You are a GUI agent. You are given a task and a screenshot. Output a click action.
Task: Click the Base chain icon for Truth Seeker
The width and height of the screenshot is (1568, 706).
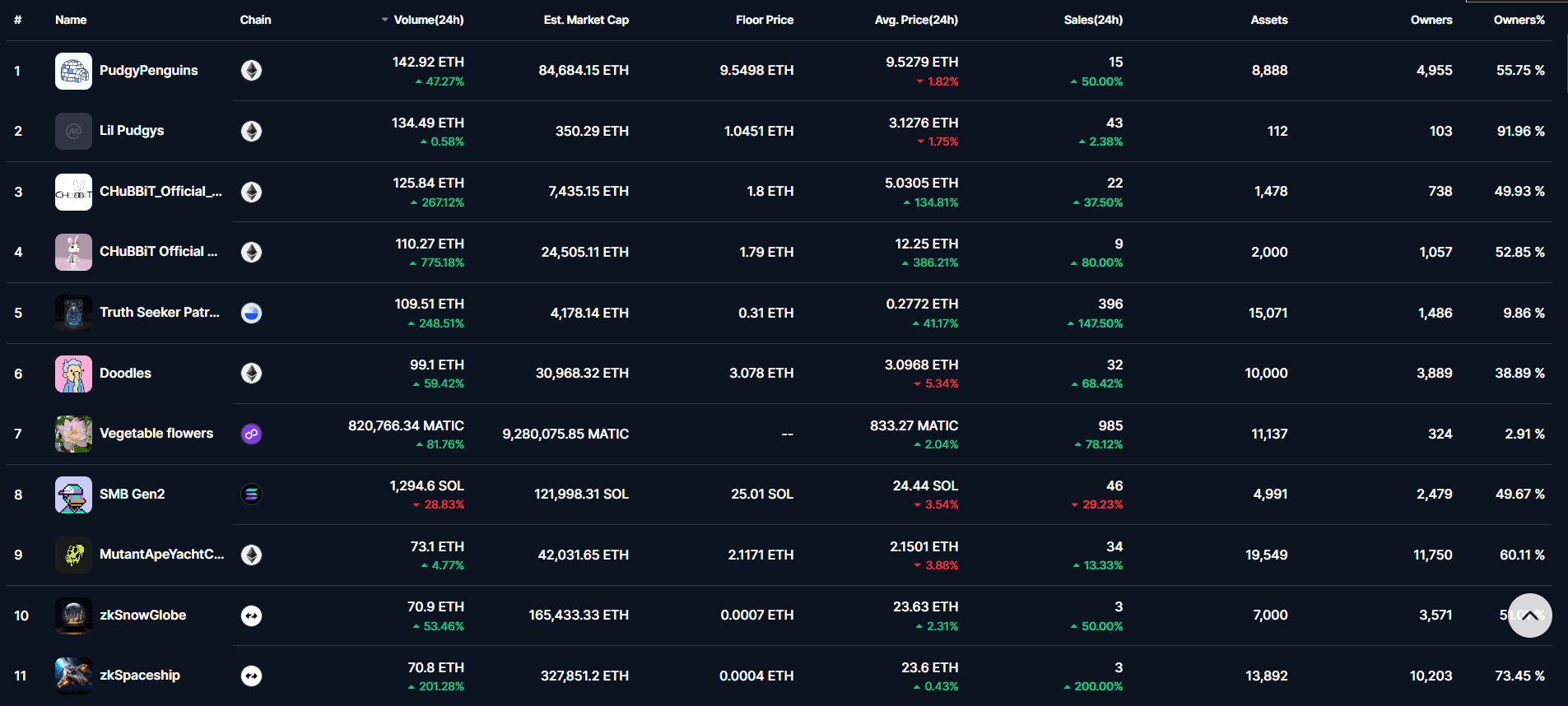(x=252, y=313)
